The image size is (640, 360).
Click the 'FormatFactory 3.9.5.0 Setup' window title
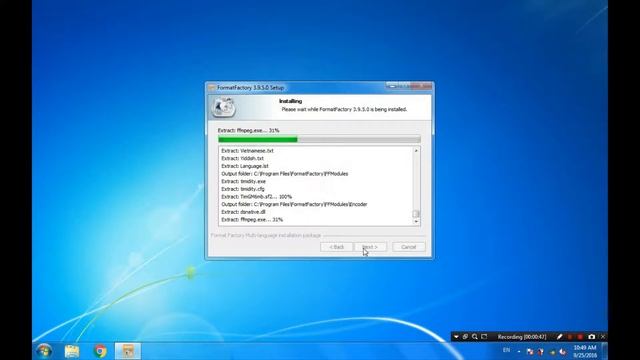click(x=251, y=87)
